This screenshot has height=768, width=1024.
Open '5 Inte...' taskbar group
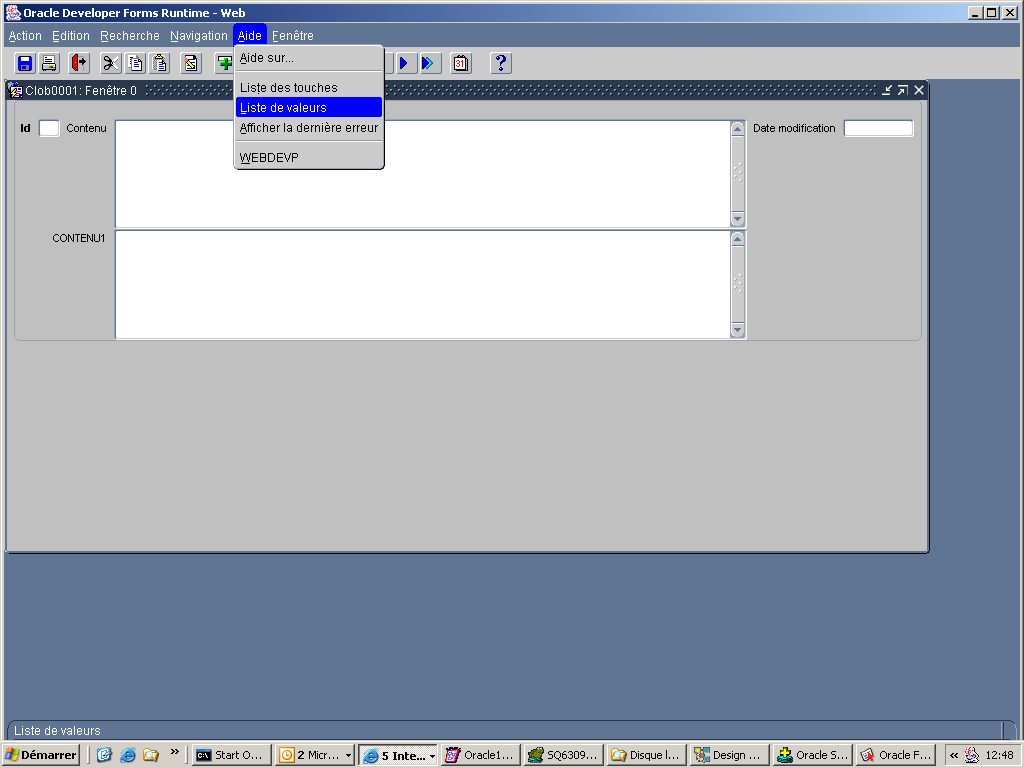398,755
